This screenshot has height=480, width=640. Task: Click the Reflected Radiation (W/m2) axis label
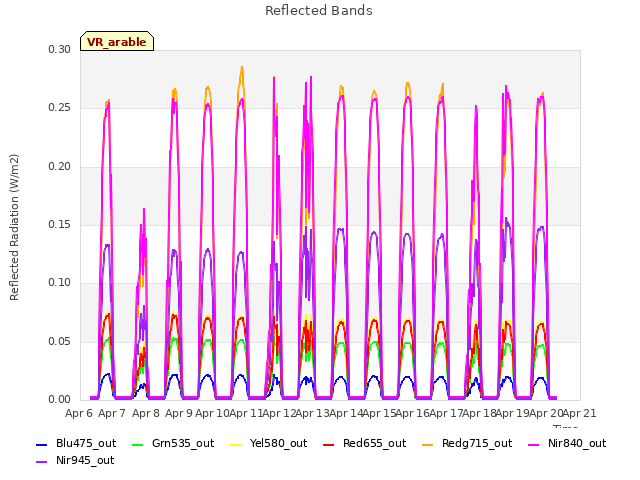pyautogui.click(x=14, y=227)
